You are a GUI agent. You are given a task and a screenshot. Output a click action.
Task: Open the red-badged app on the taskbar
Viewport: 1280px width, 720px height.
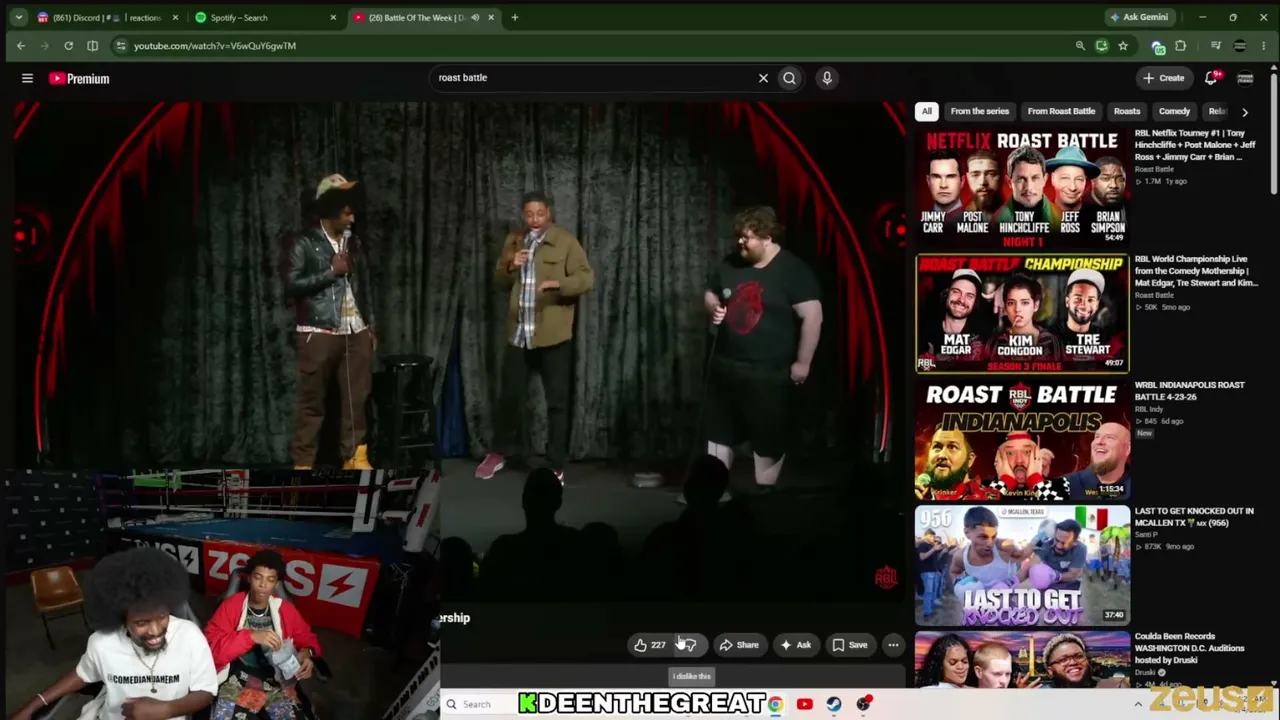(x=863, y=704)
